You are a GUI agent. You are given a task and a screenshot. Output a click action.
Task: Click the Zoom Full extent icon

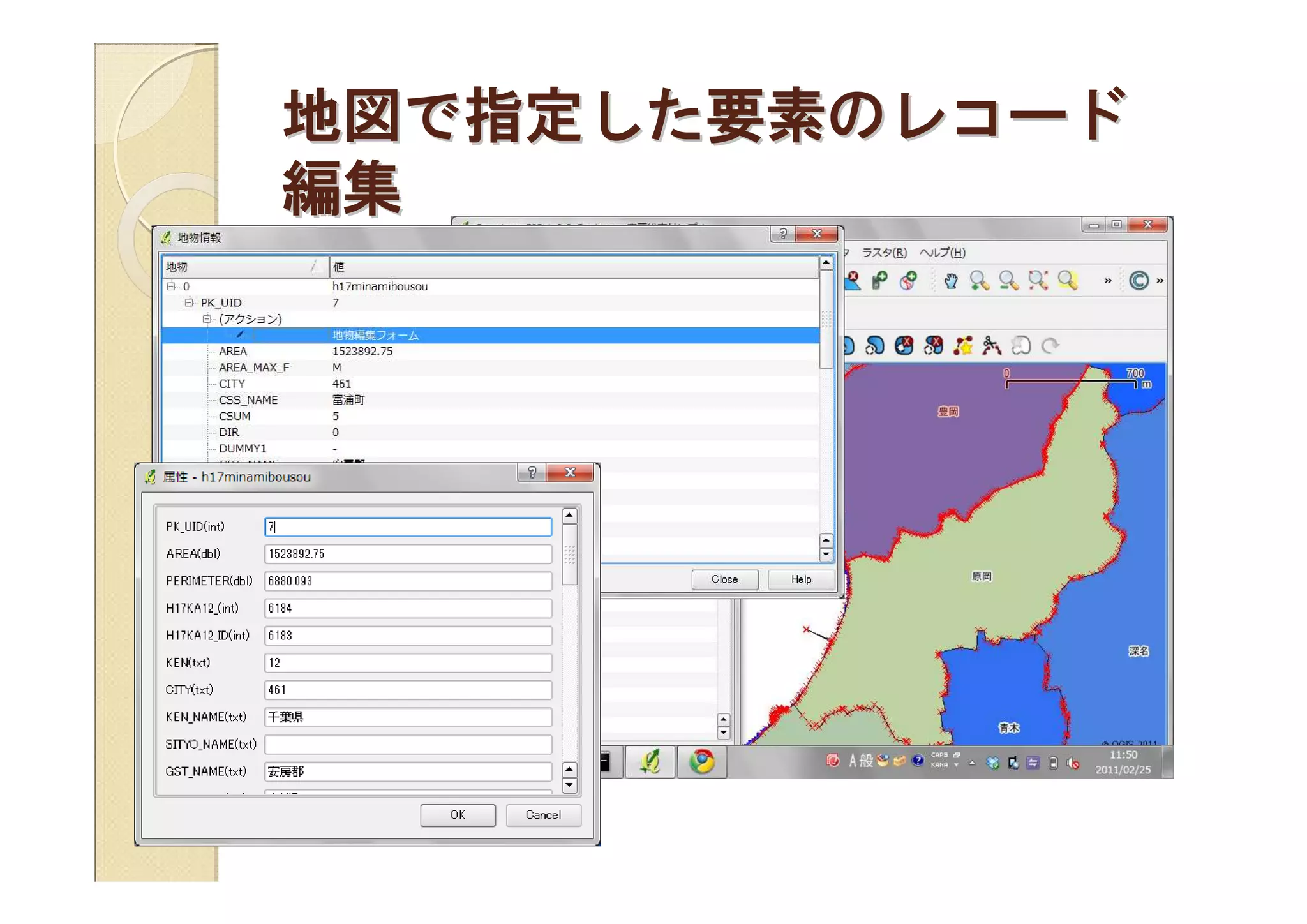1038,281
